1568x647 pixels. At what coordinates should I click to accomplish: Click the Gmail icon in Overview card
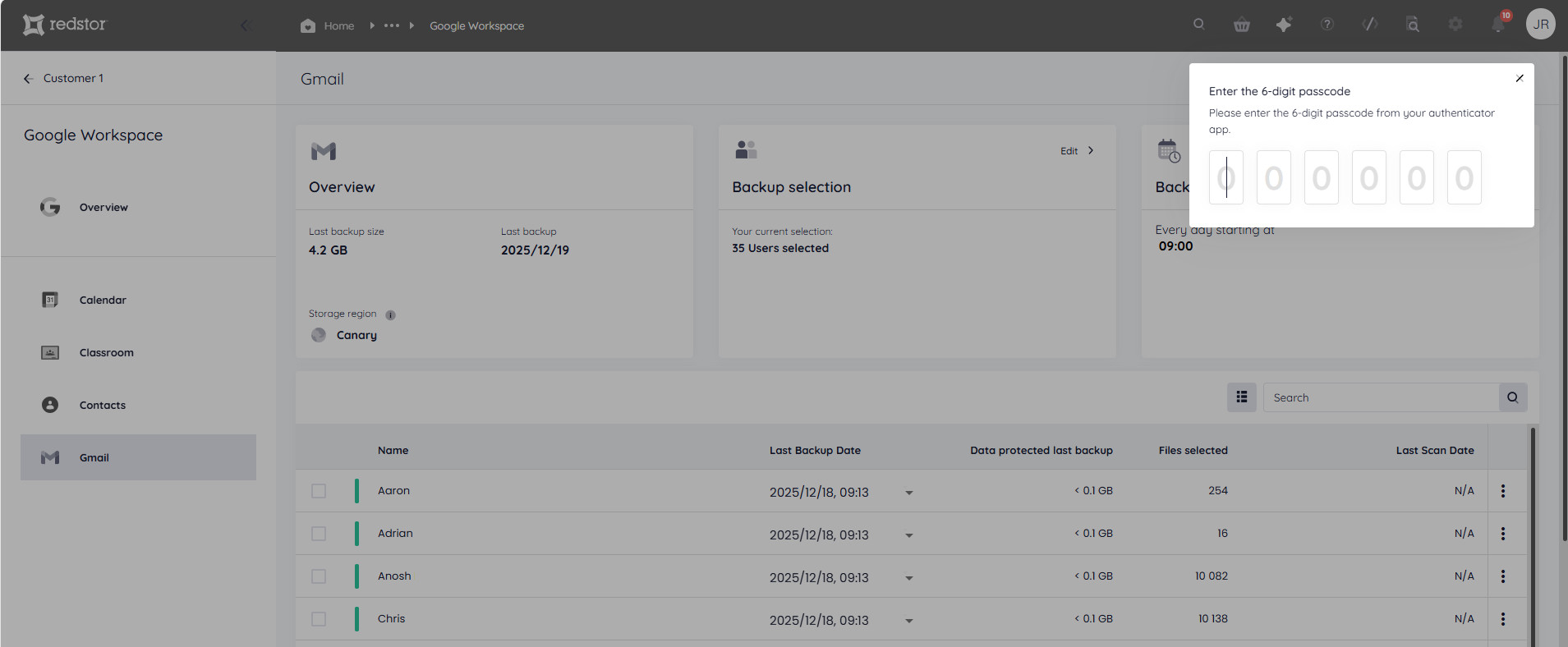(x=324, y=151)
